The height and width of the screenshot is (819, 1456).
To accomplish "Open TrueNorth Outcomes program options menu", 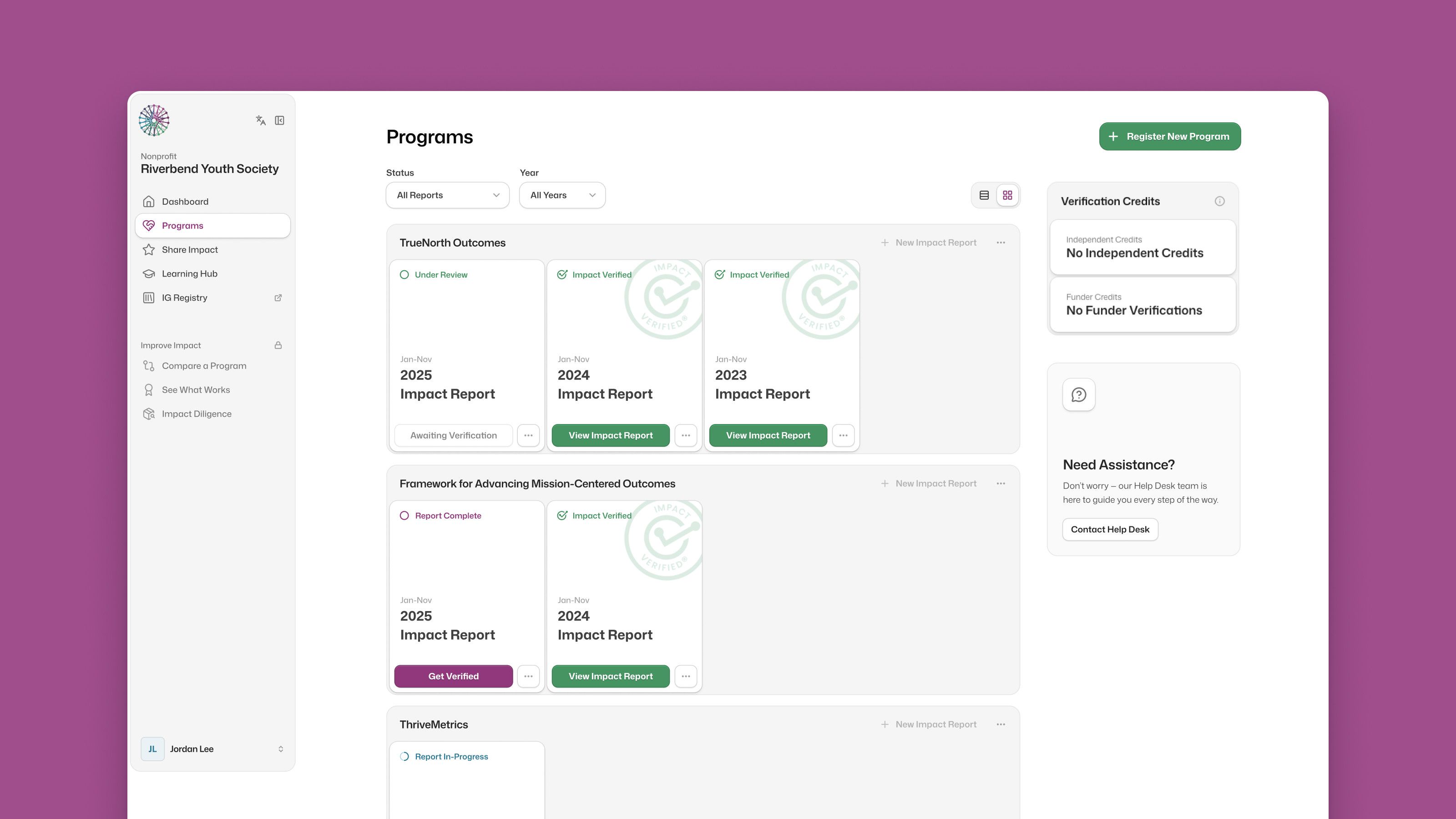I will click(1001, 243).
